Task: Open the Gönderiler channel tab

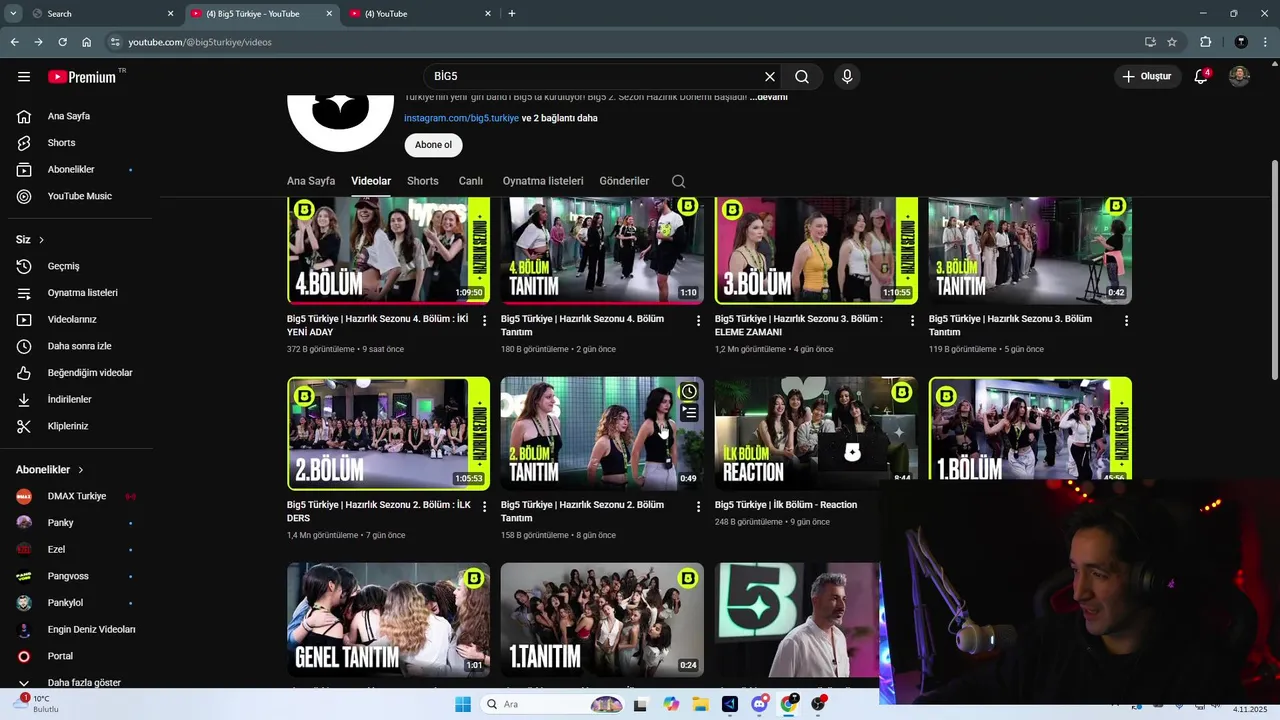Action: tap(624, 181)
